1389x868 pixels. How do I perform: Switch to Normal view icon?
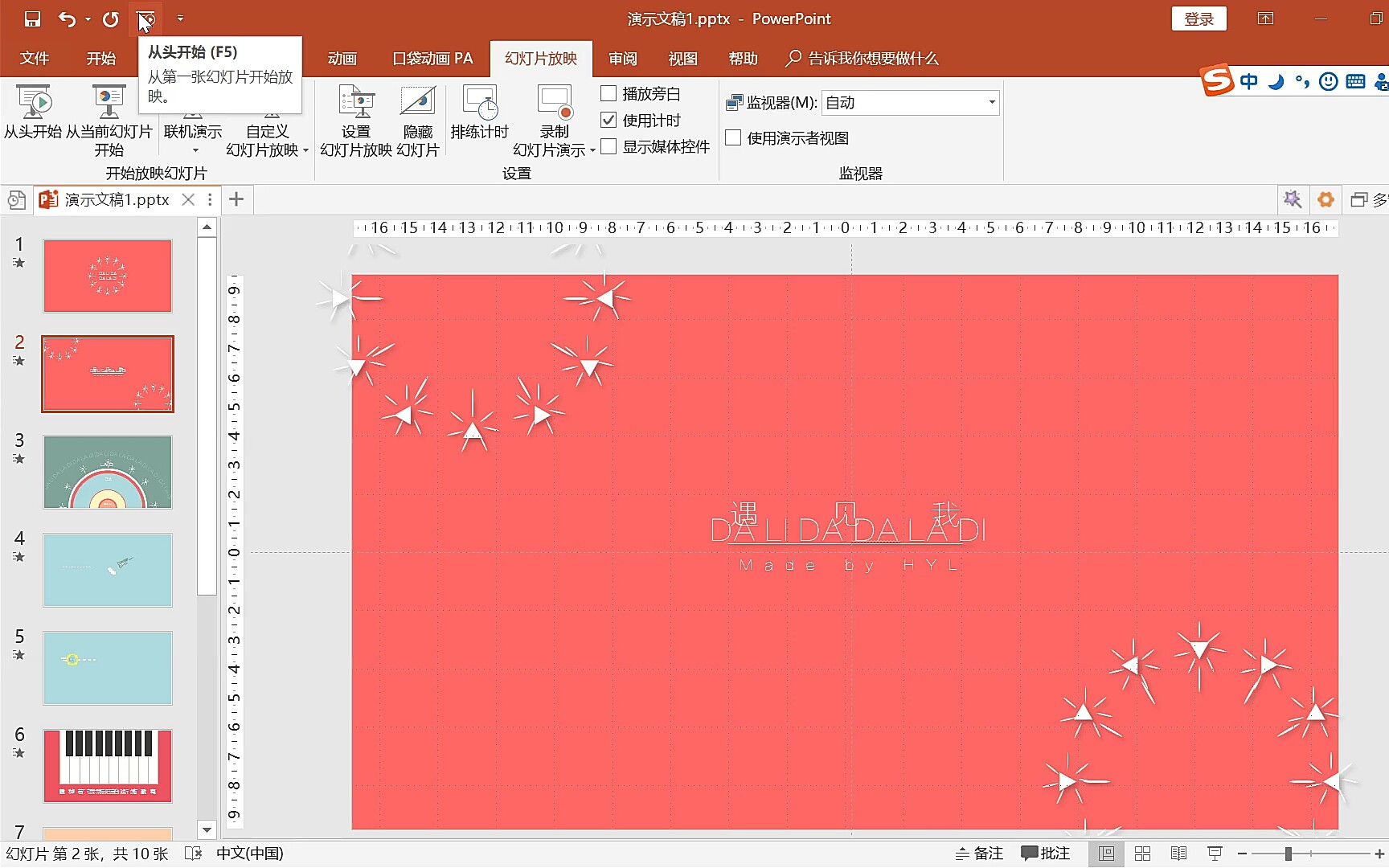(x=1107, y=854)
